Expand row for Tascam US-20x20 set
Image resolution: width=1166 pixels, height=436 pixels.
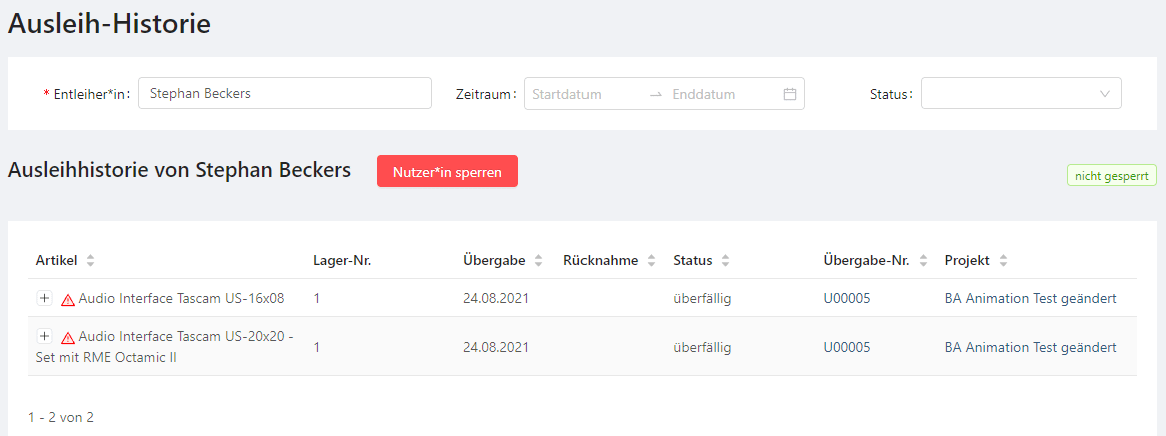(x=44, y=337)
